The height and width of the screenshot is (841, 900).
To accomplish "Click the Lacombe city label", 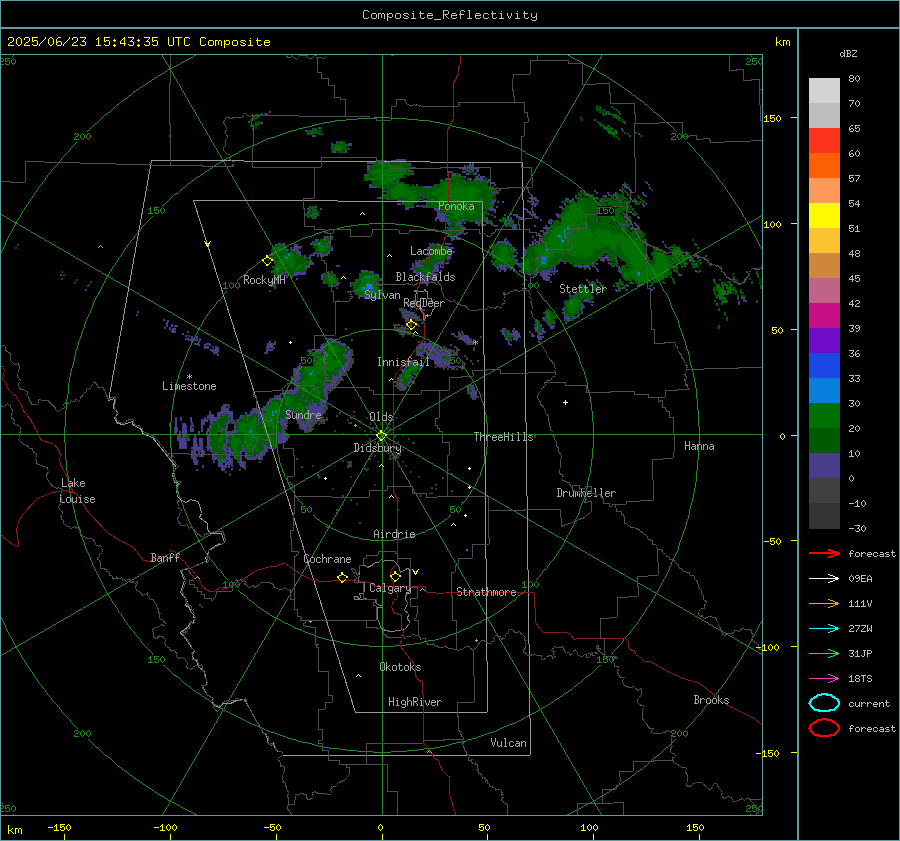I will coord(431,251).
